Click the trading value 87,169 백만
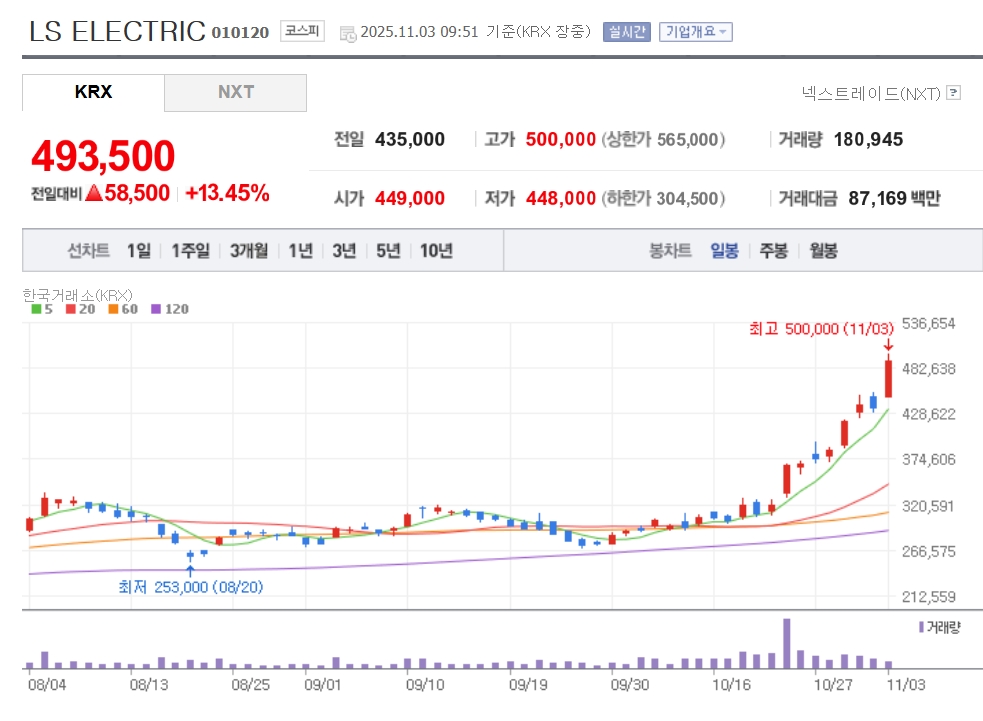The width and height of the screenshot is (983, 721). 895,198
